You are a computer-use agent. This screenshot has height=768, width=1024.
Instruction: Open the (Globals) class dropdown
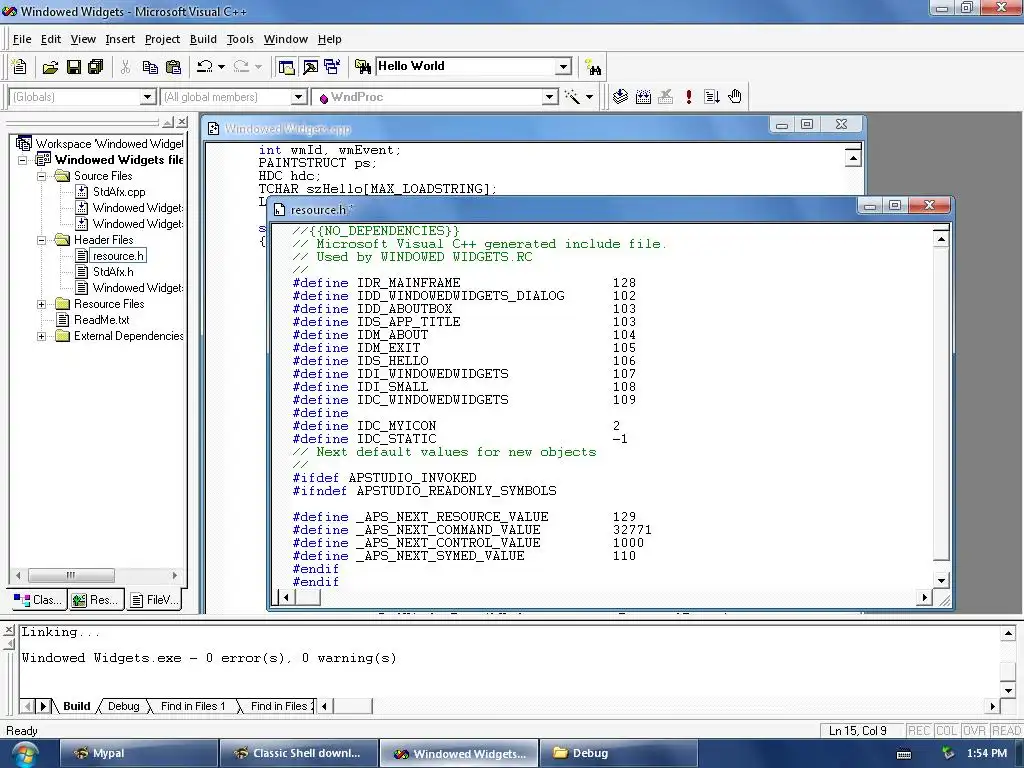click(x=148, y=97)
